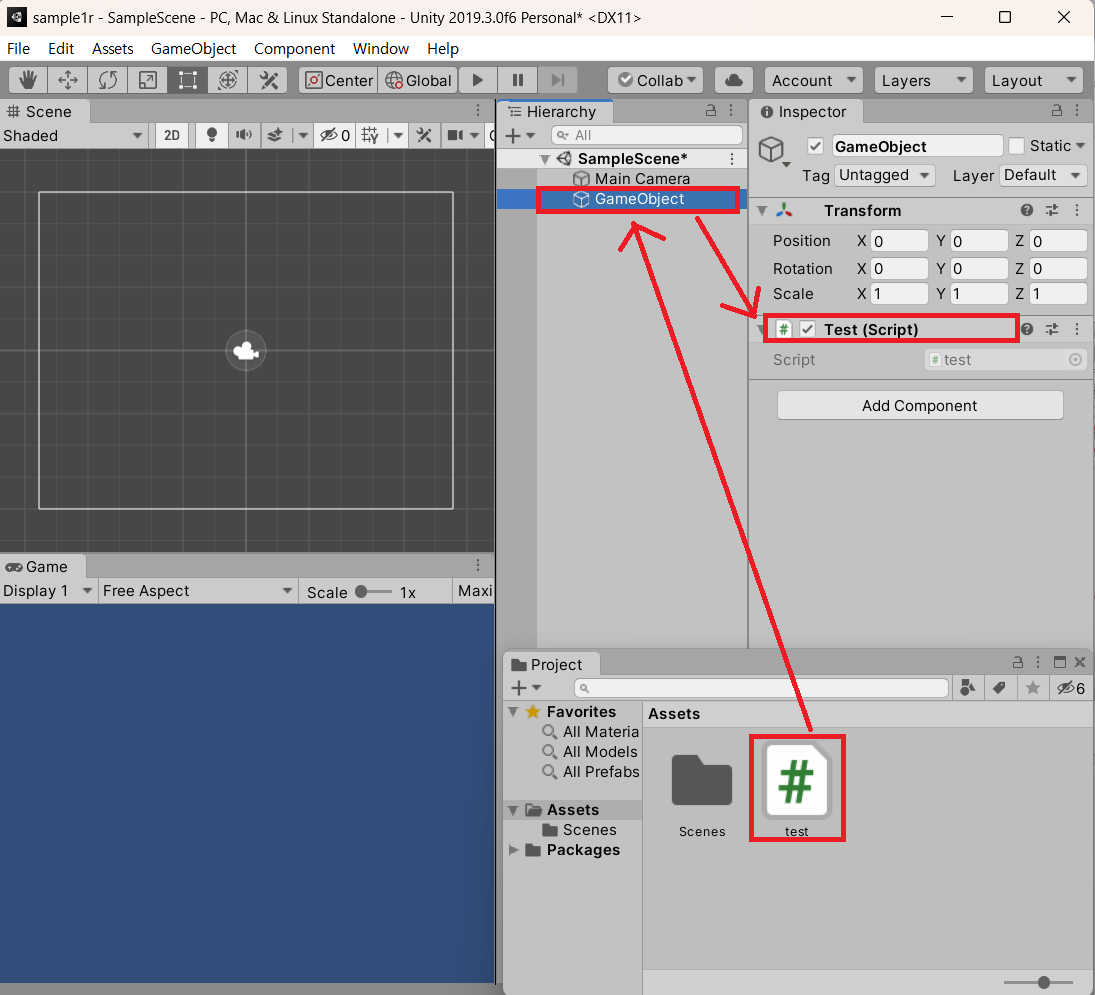This screenshot has width=1095, height=995.
Task: Click the Project search field
Action: click(x=761, y=688)
